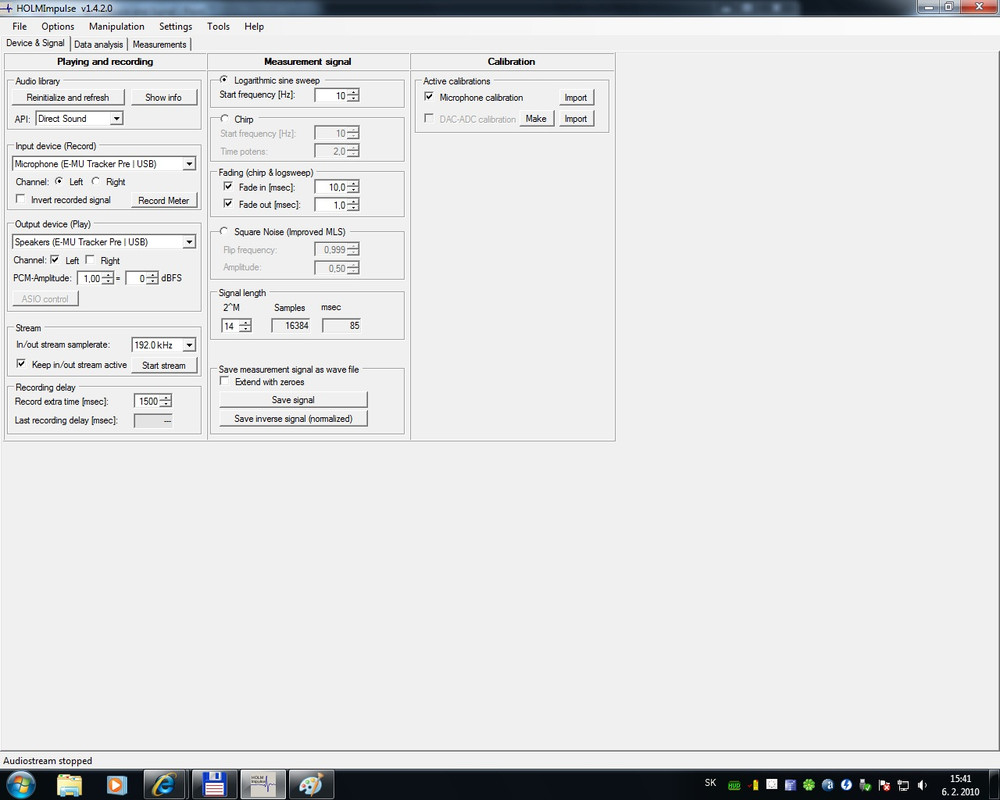Click the green HUD tray icon

[734, 785]
